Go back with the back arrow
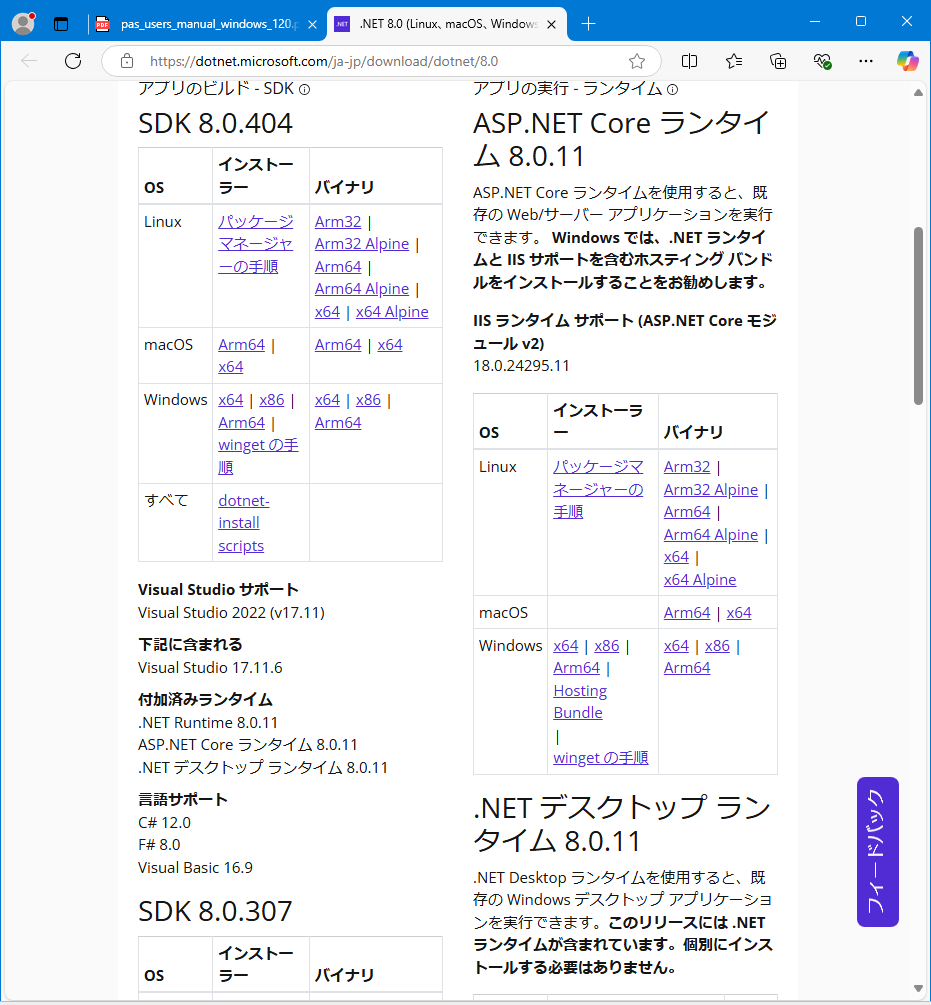This screenshot has height=1005, width=931. 29,62
